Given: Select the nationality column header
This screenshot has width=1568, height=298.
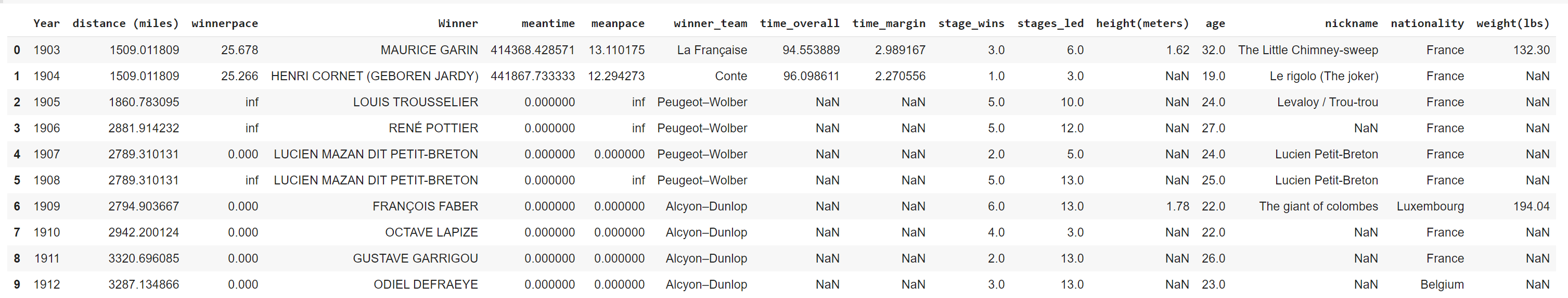Looking at the screenshot, I should [1427, 23].
